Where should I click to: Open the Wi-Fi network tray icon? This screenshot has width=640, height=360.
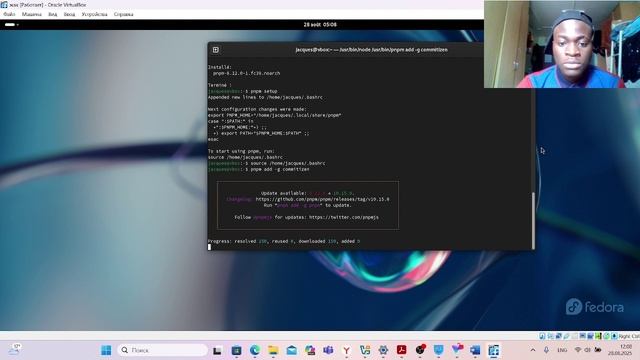coord(578,350)
